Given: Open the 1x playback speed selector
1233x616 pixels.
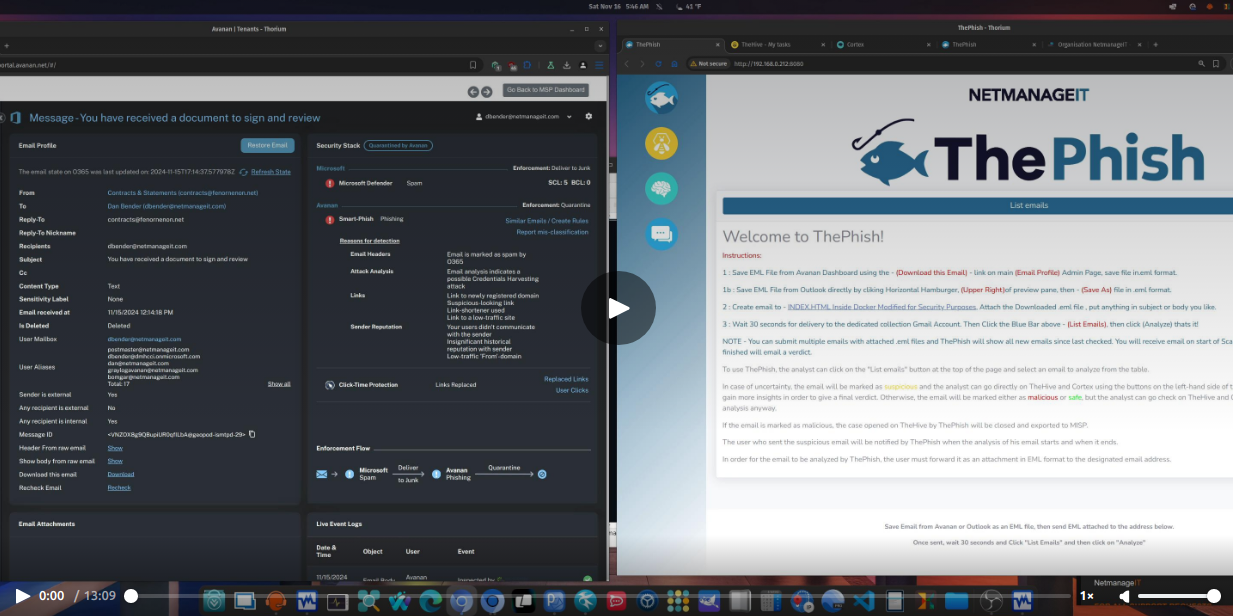Looking at the screenshot, I should (1086, 596).
